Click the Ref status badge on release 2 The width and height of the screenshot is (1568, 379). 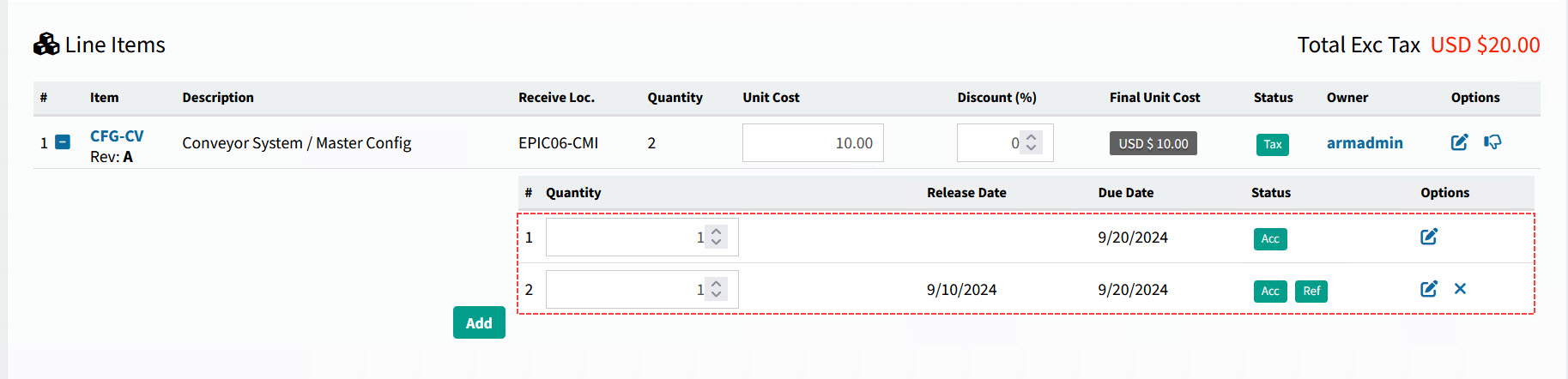pos(1311,292)
